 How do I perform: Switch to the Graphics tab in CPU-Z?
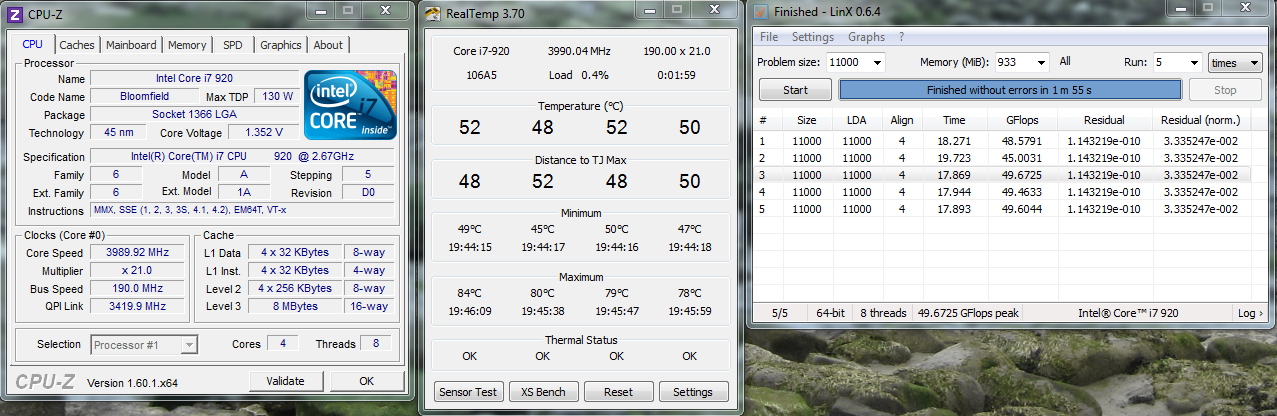[280, 45]
